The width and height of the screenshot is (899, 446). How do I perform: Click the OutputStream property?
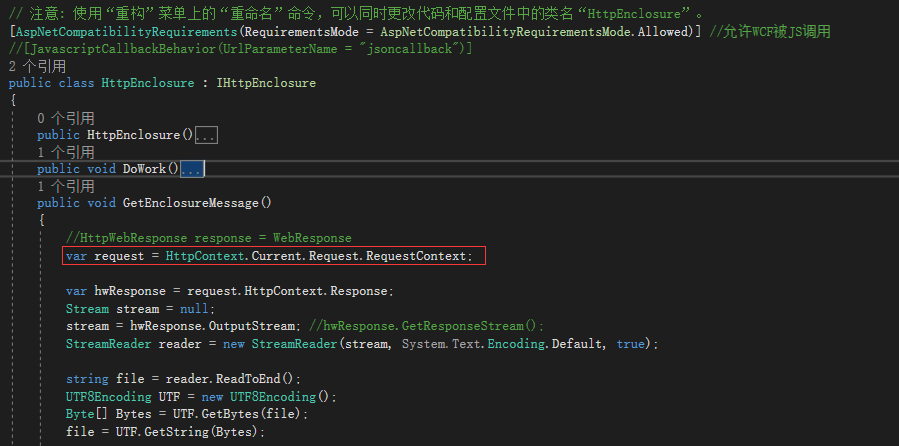coord(252,326)
